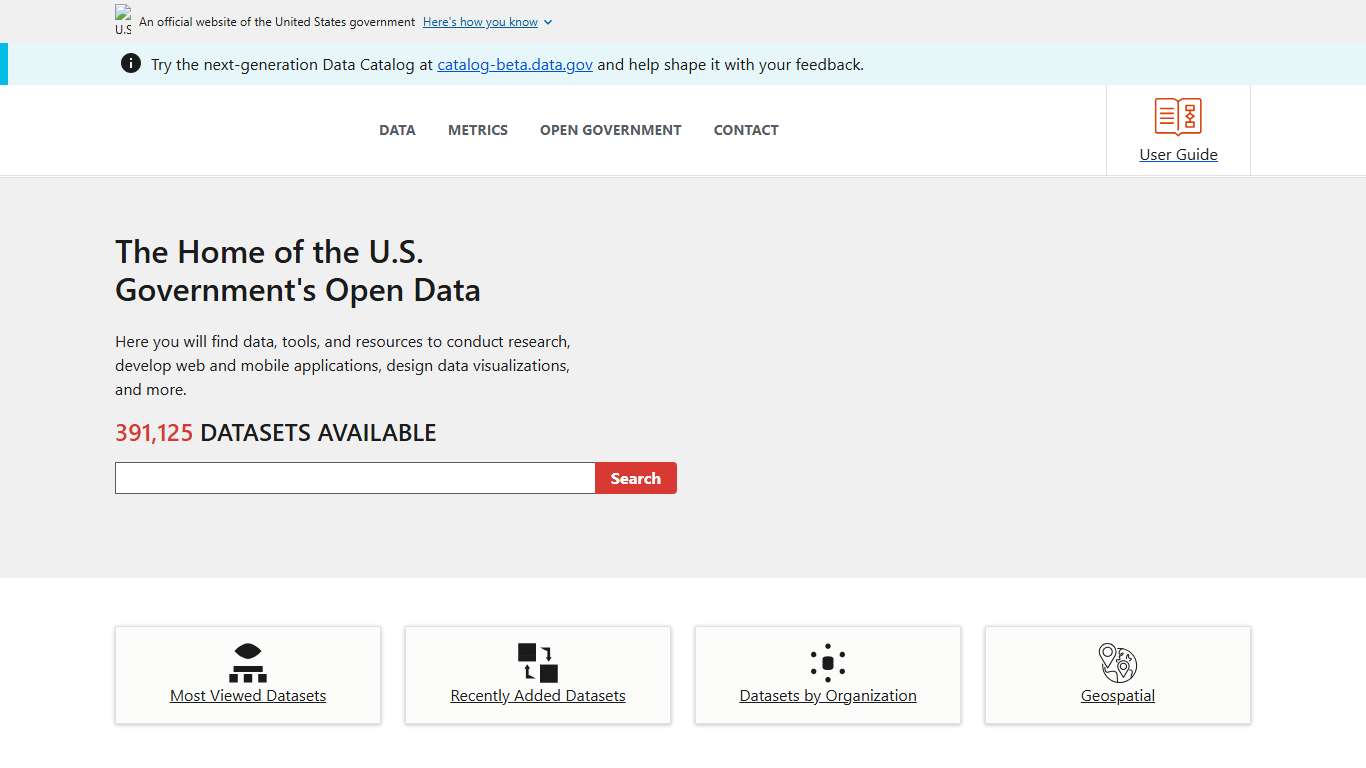The image size is (1366, 768).
Task: Open the Recently Added Datasets link
Action: (x=537, y=695)
